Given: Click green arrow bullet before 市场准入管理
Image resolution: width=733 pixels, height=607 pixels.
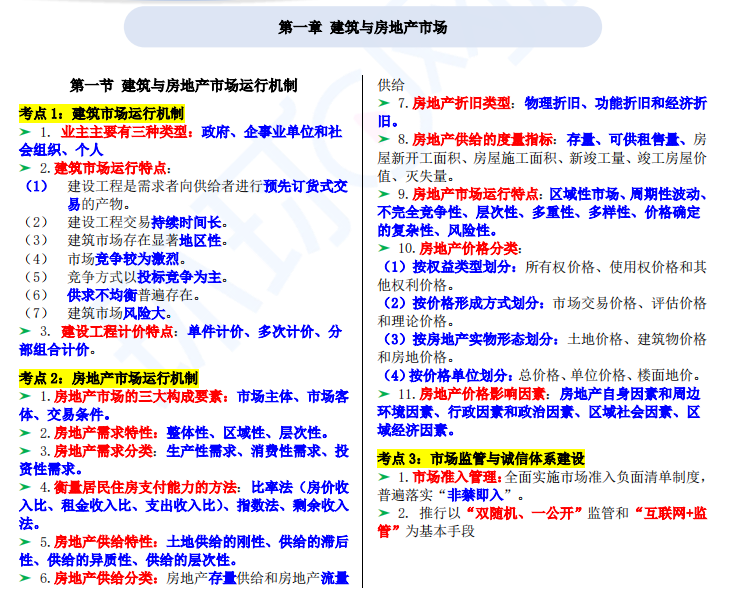Looking at the screenshot, I should [x=384, y=477].
